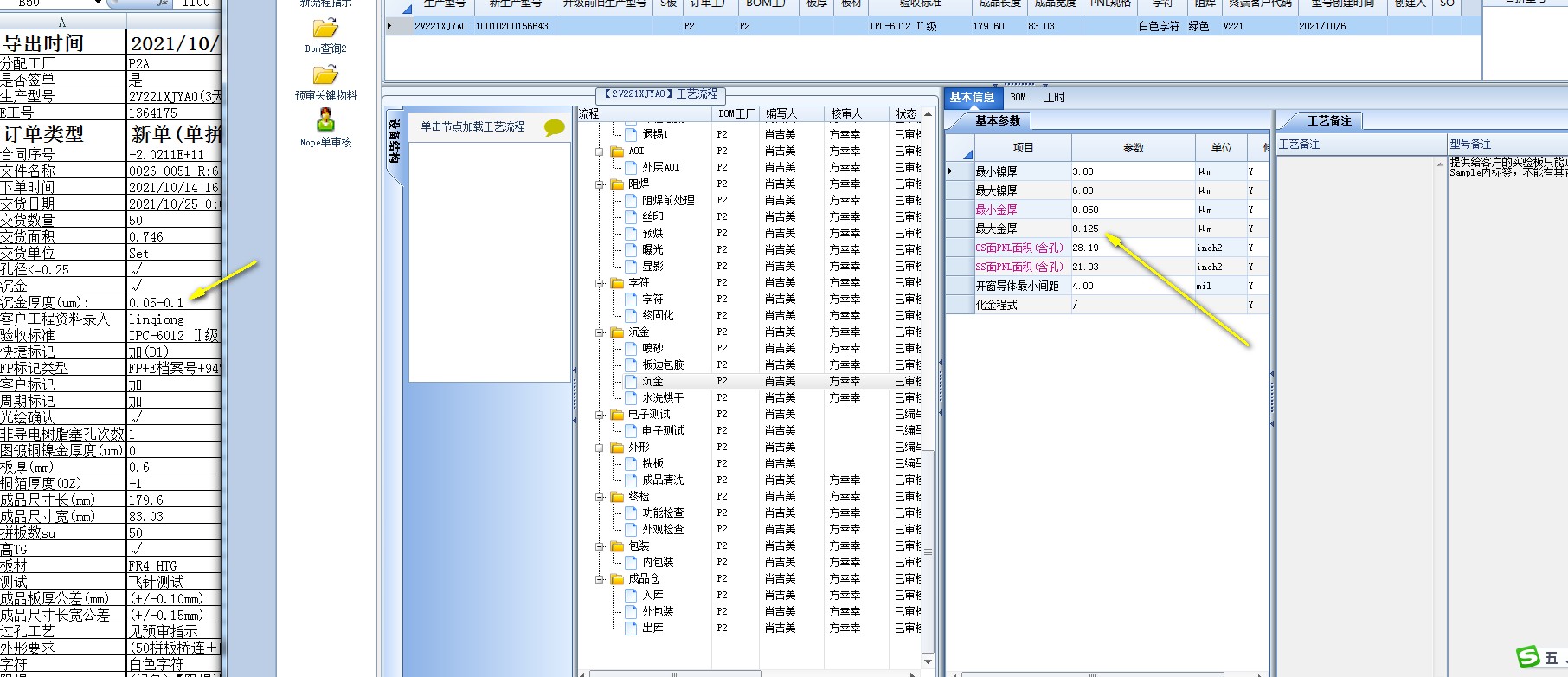Screen dimensions: 1568x677
Task: Click the 曝光 document icon
Action: coord(631,249)
